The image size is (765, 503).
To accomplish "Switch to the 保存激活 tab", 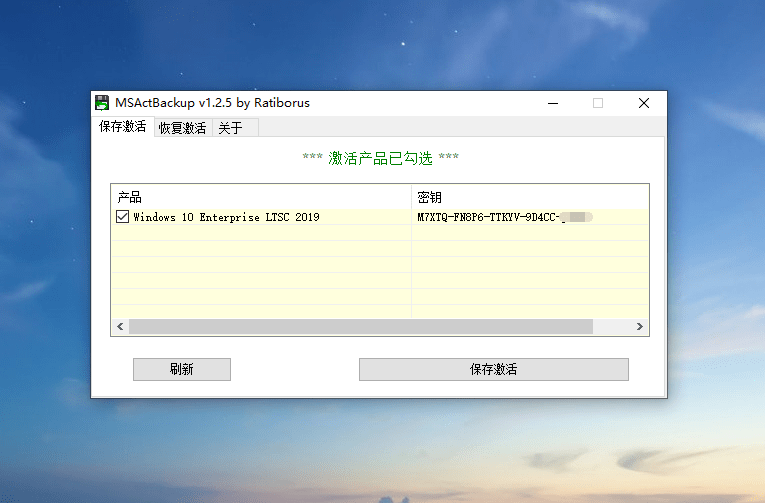I will [122, 127].
